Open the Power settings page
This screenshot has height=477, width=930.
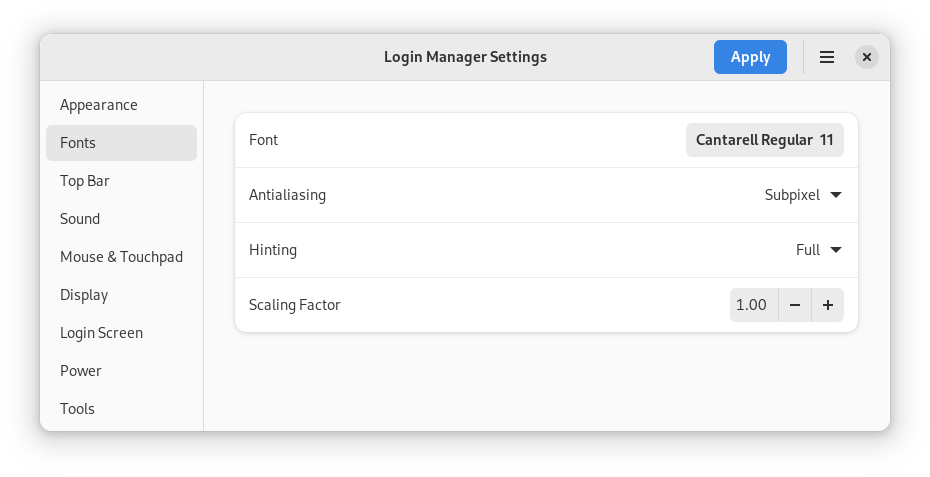(x=81, y=371)
